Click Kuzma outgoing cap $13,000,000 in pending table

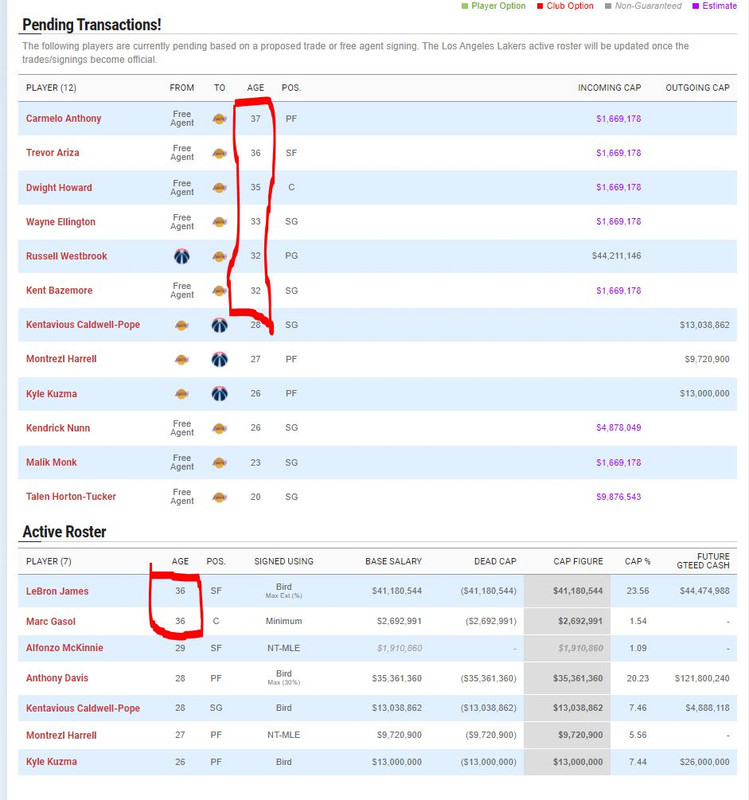704,393
